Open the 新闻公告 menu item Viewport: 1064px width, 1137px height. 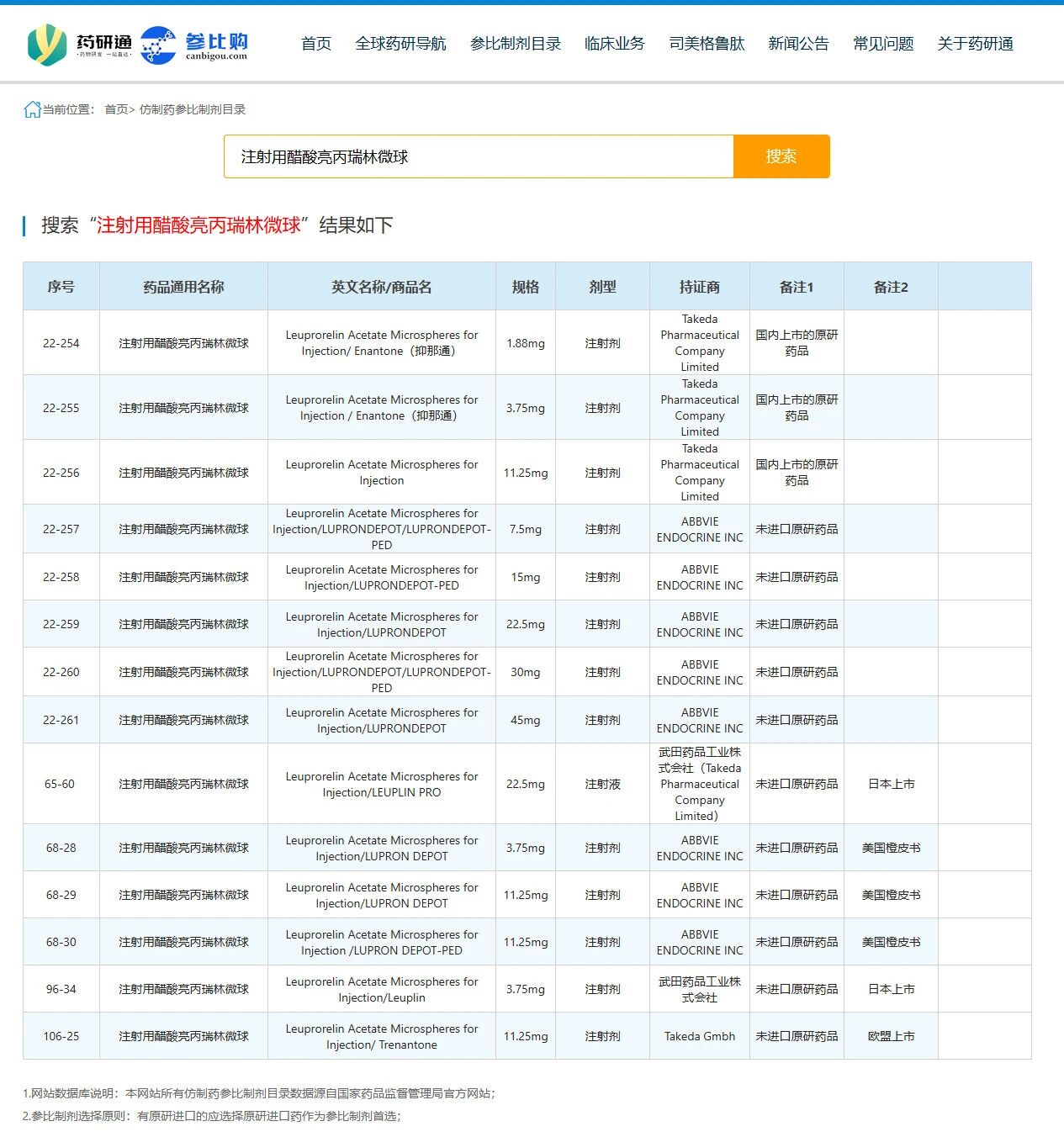798,44
